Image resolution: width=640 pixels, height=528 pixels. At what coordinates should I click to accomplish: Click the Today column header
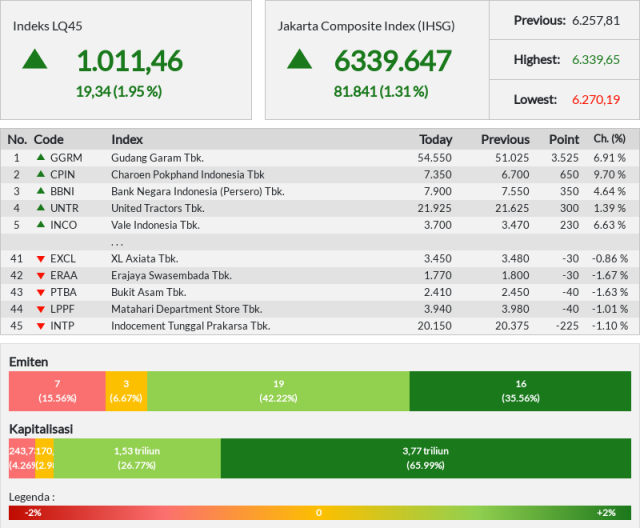pyautogui.click(x=436, y=140)
